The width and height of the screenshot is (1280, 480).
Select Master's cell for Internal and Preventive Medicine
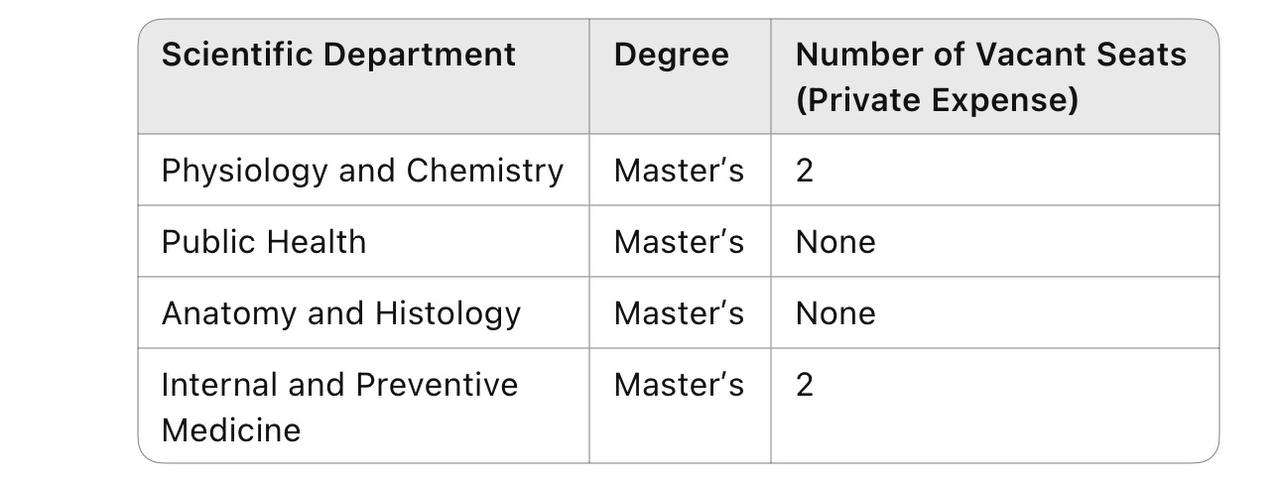coord(678,385)
